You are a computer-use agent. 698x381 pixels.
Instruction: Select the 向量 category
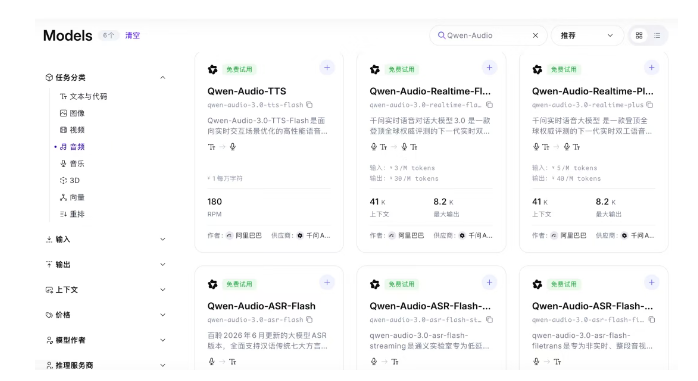[73, 198]
